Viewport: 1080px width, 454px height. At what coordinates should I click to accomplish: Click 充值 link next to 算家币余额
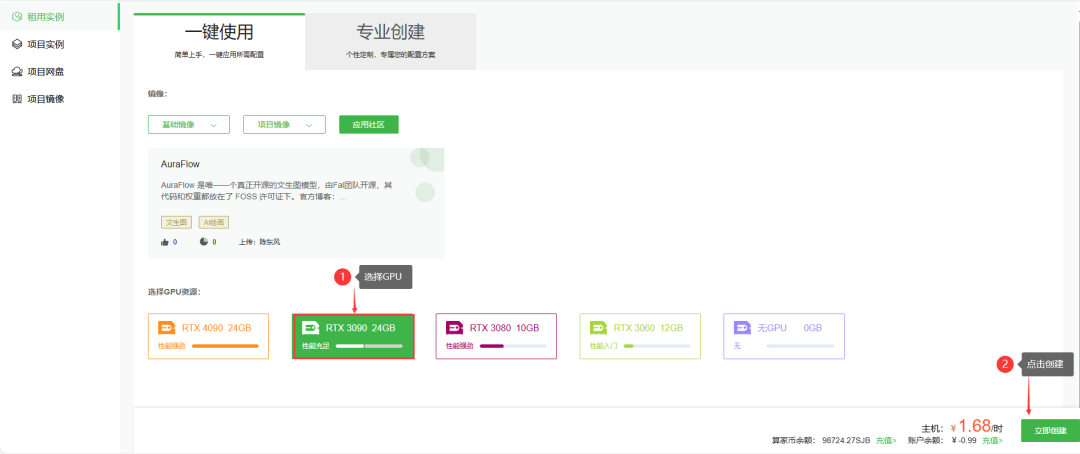point(886,440)
